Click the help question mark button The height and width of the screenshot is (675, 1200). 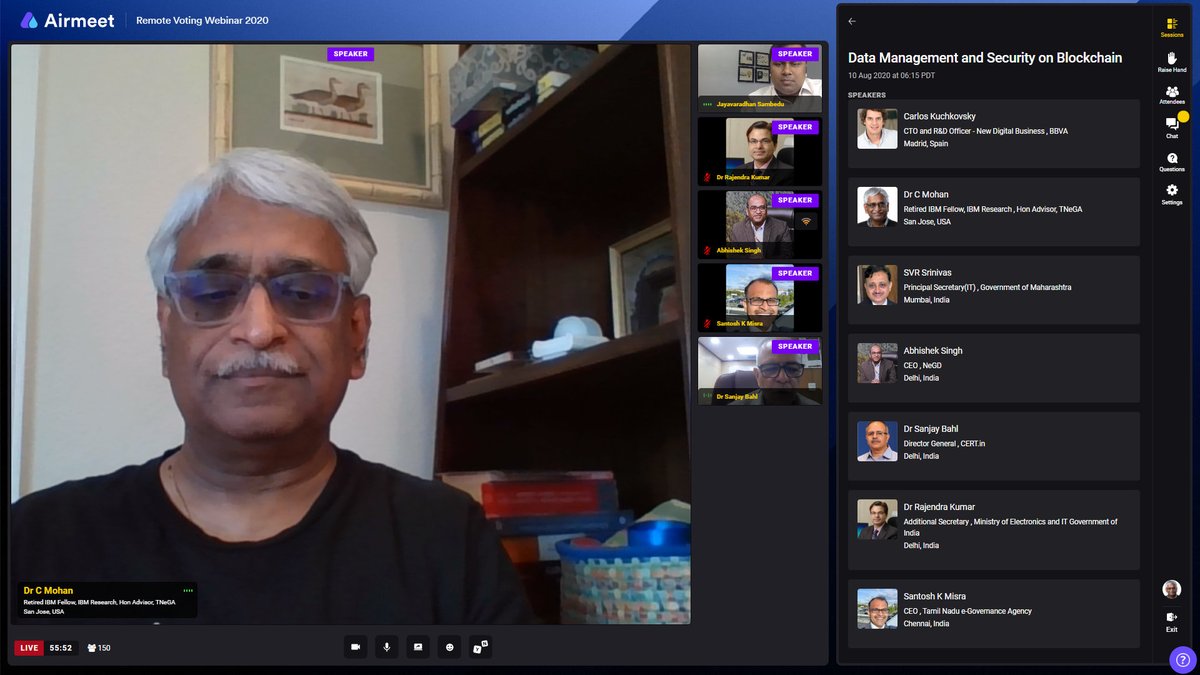[1183, 659]
